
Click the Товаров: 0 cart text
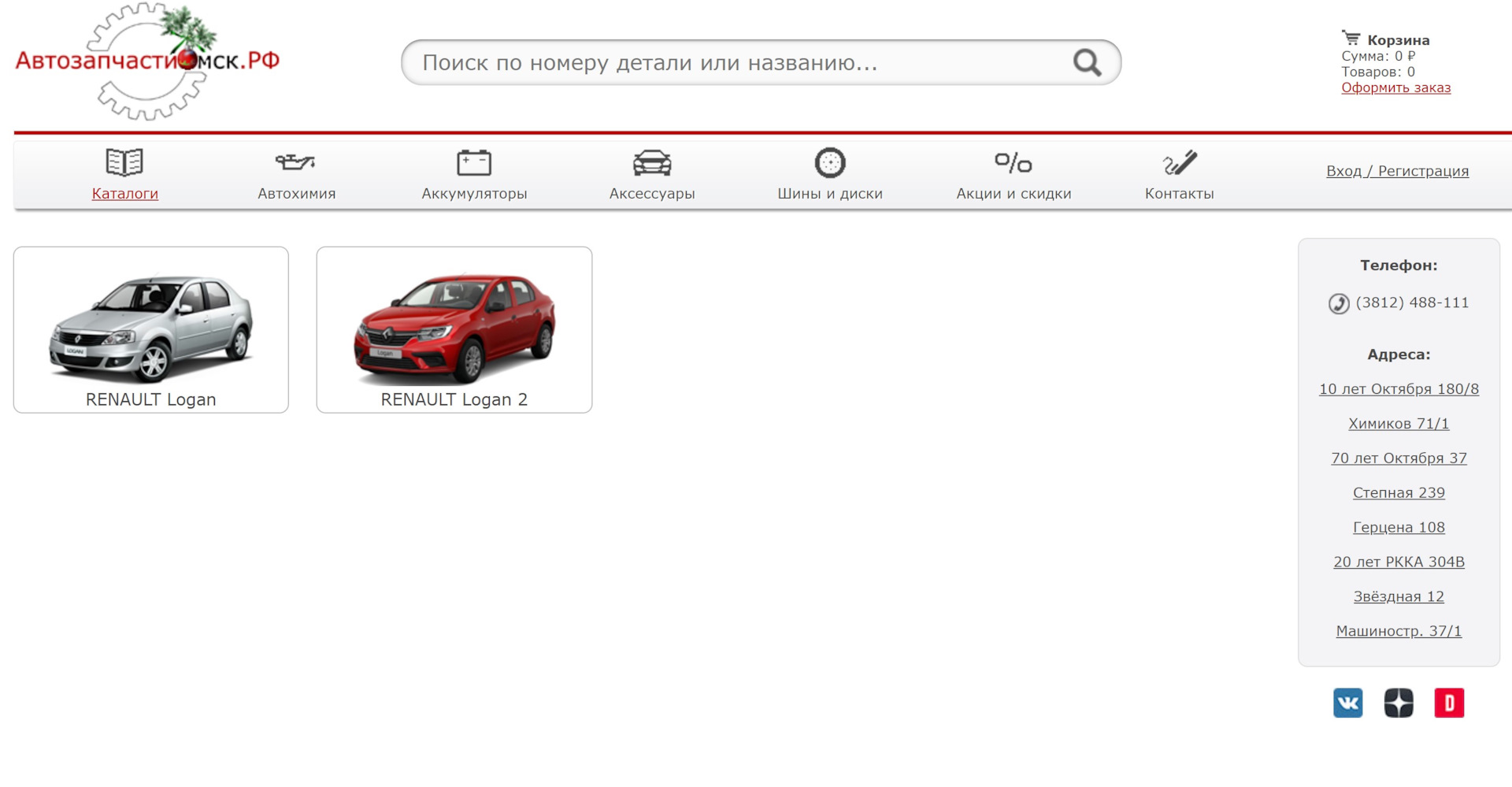(1378, 72)
